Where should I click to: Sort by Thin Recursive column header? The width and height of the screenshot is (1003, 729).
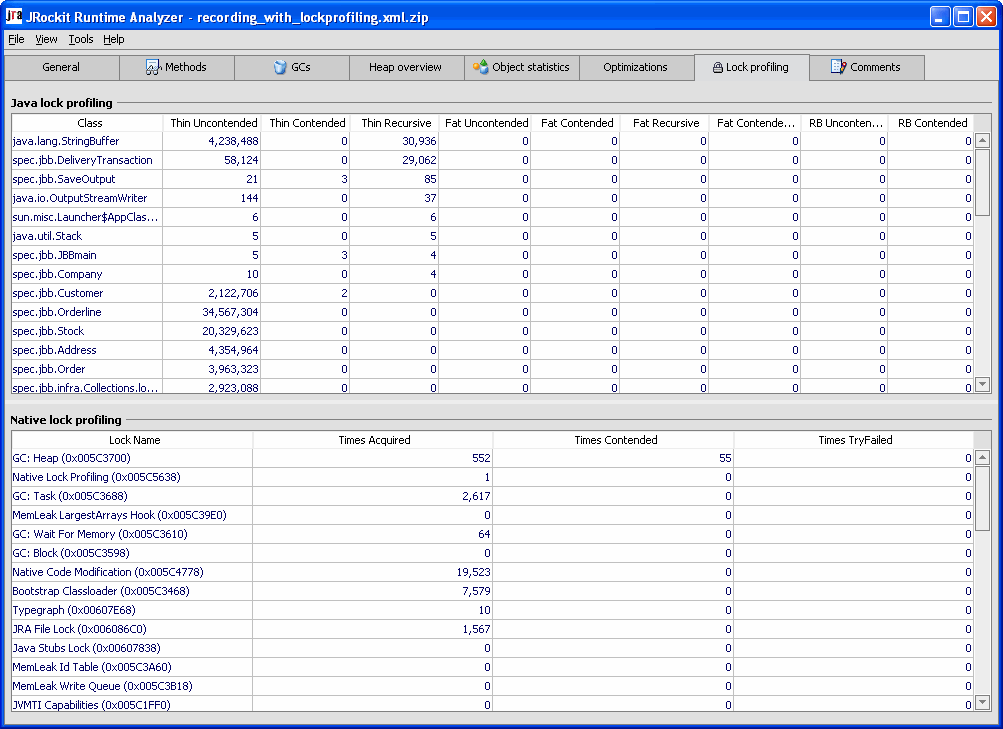[395, 123]
